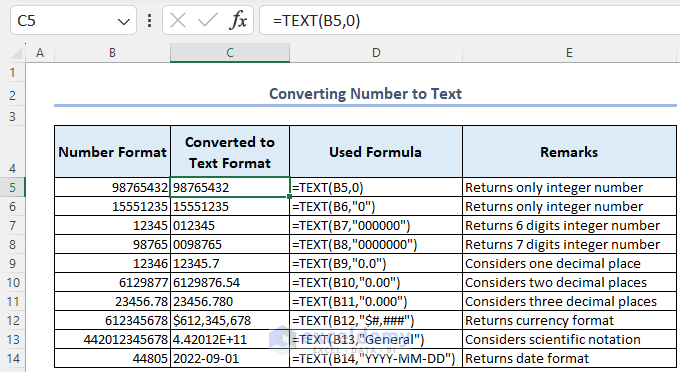The width and height of the screenshot is (680, 372).
Task: Click the Select All corner triangle
Action: (16, 53)
